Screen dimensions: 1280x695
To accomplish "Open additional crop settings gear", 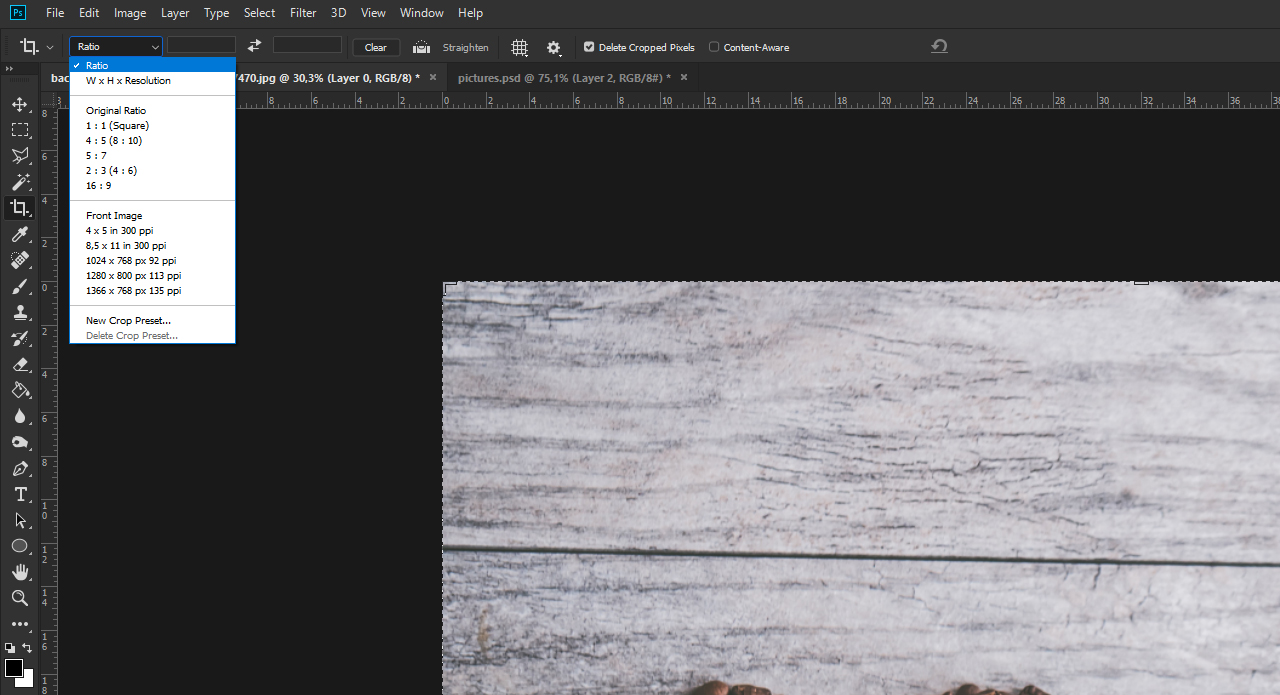I will coord(553,47).
